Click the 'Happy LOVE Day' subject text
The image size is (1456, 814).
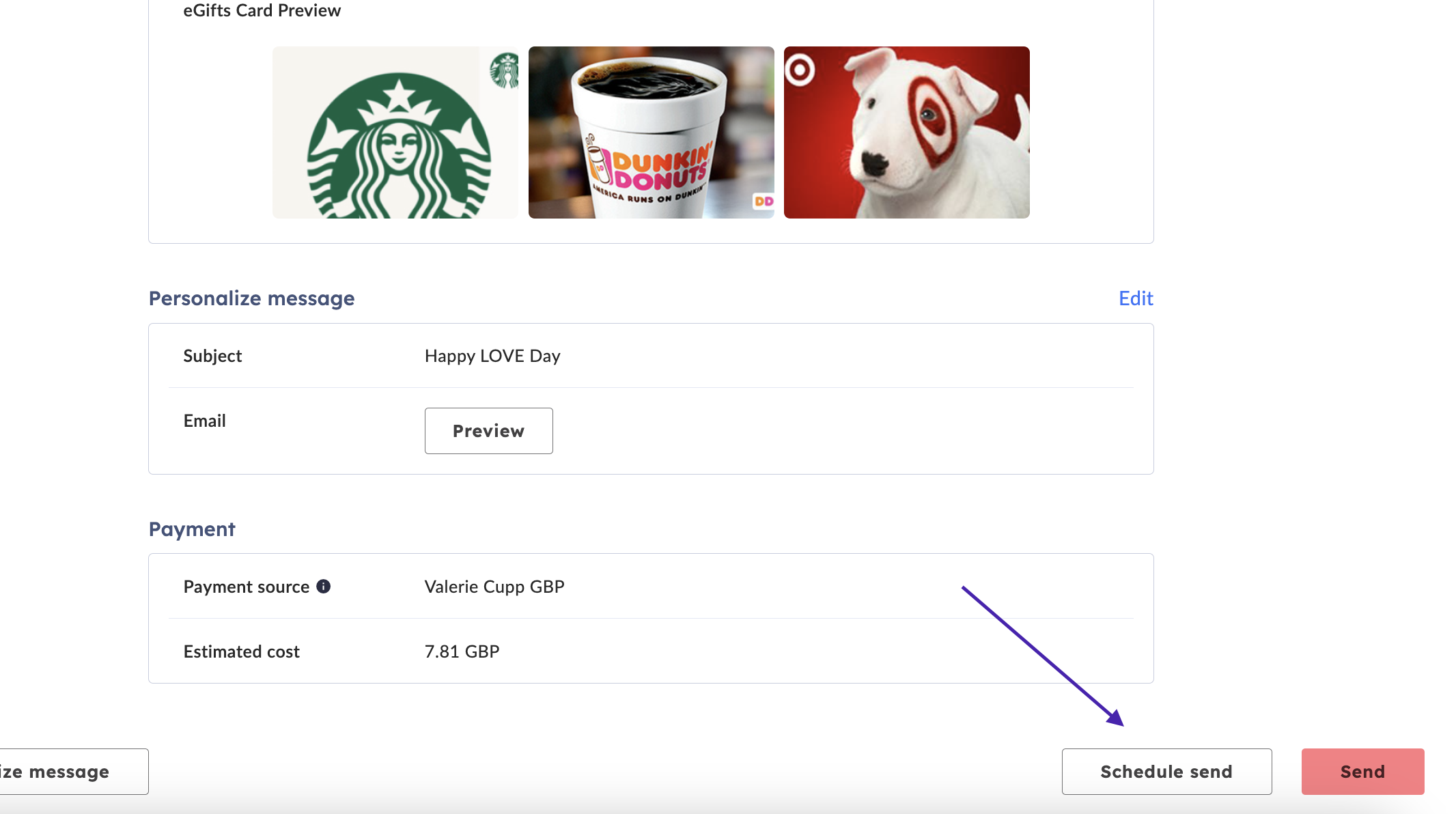click(x=492, y=356)
